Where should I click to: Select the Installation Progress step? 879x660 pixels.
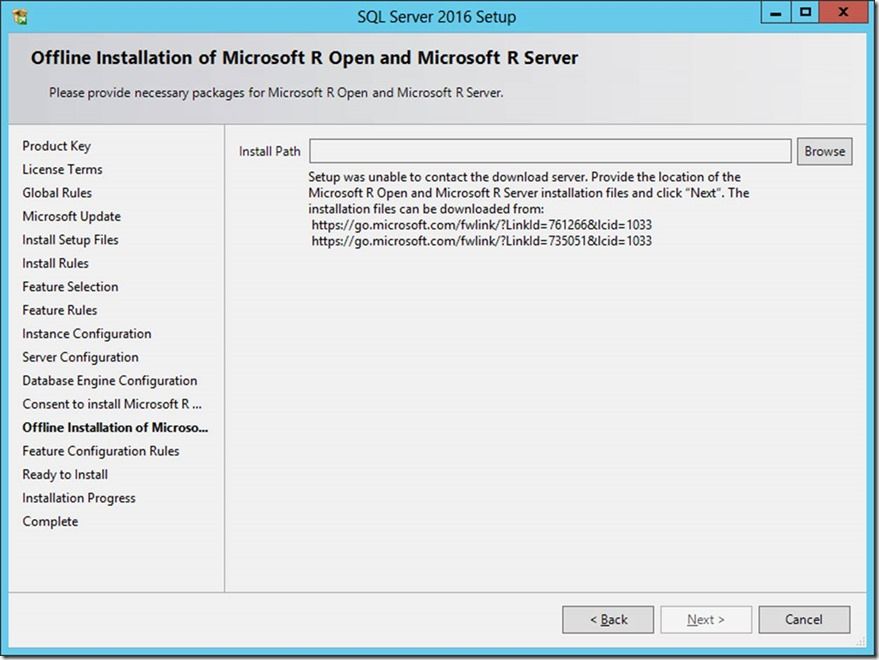pyautogui.click(x=79, y=499)
